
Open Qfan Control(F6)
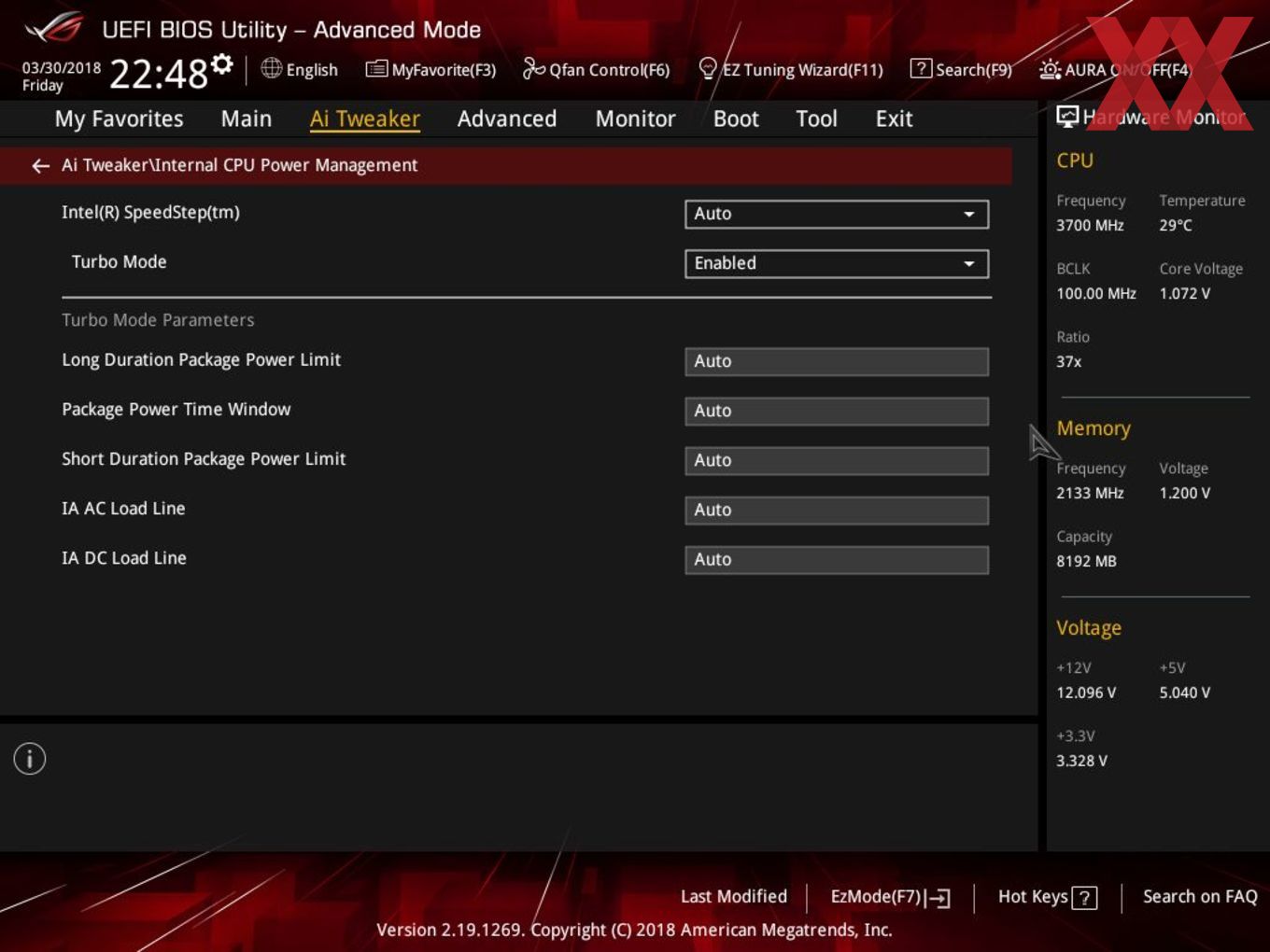(596, 69)
